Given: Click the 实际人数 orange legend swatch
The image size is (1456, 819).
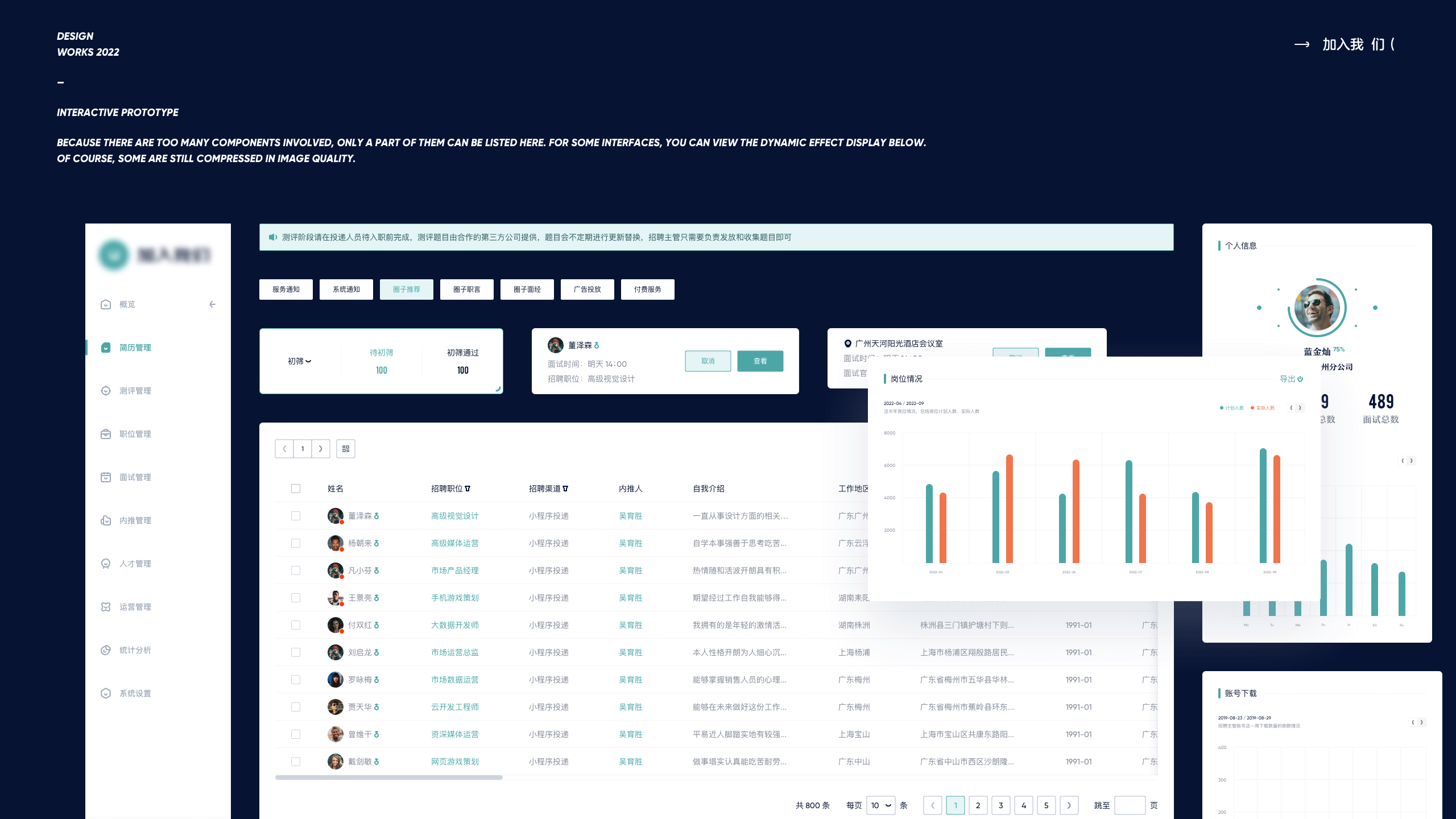Looking at the screenshot, I should coord(1252,408).
